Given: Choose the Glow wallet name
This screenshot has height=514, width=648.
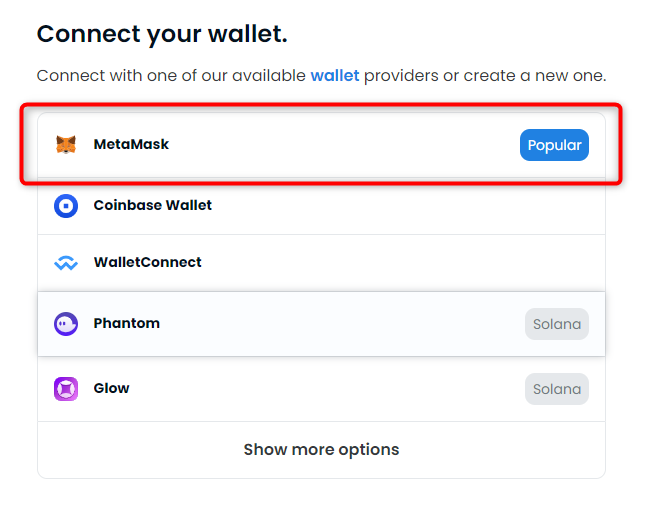Looking at the screenshot, I should 111,388.
